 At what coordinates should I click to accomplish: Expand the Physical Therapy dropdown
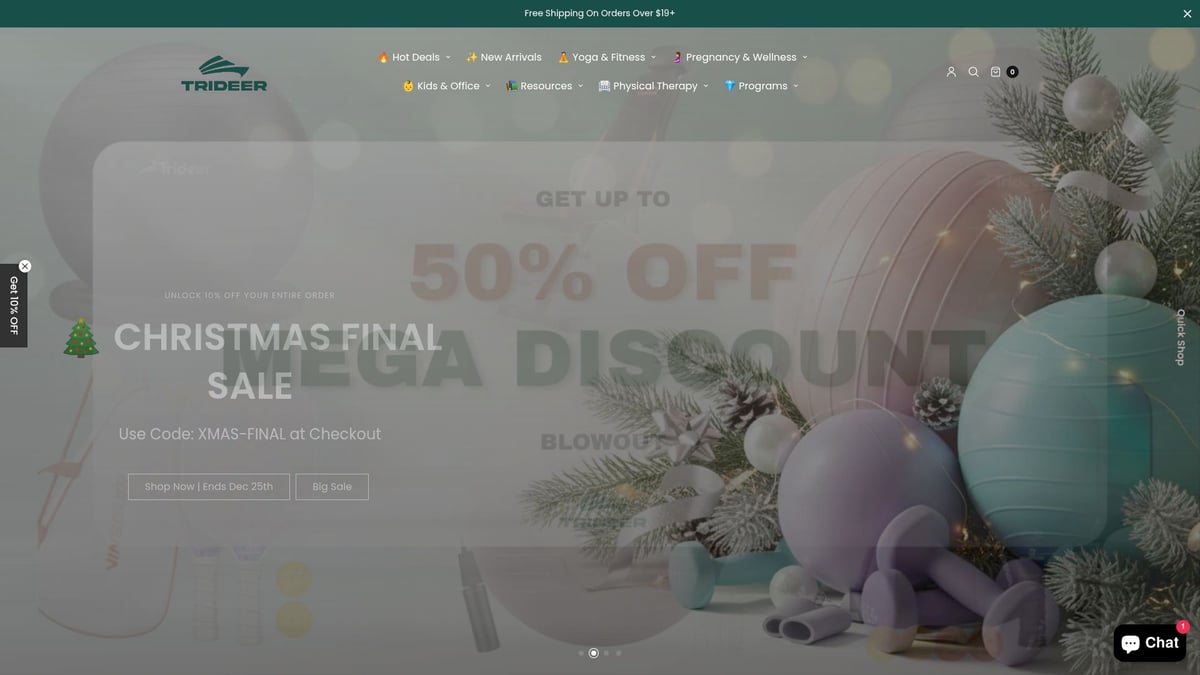(653, 86)
